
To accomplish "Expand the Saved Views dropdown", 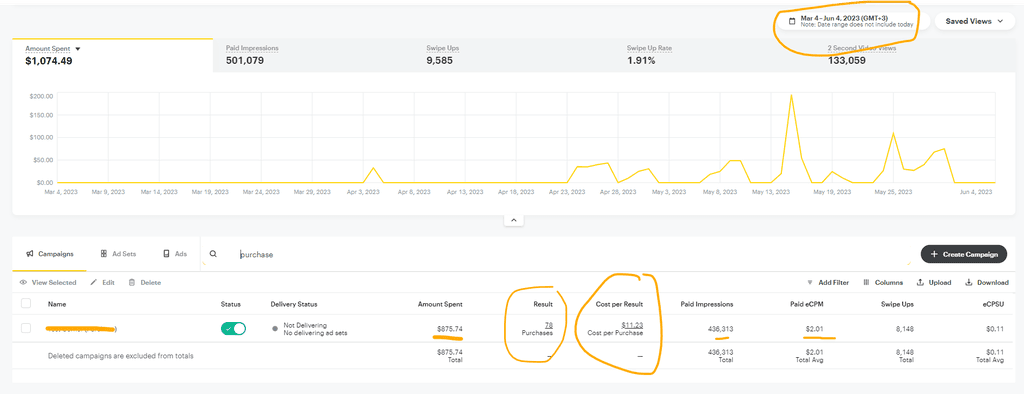I will coord(974,22).
